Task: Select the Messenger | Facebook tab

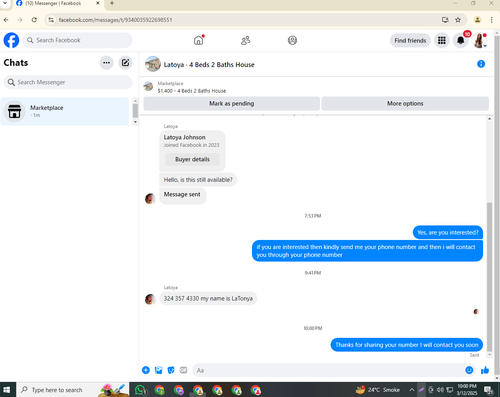Action: coord(57,4)
